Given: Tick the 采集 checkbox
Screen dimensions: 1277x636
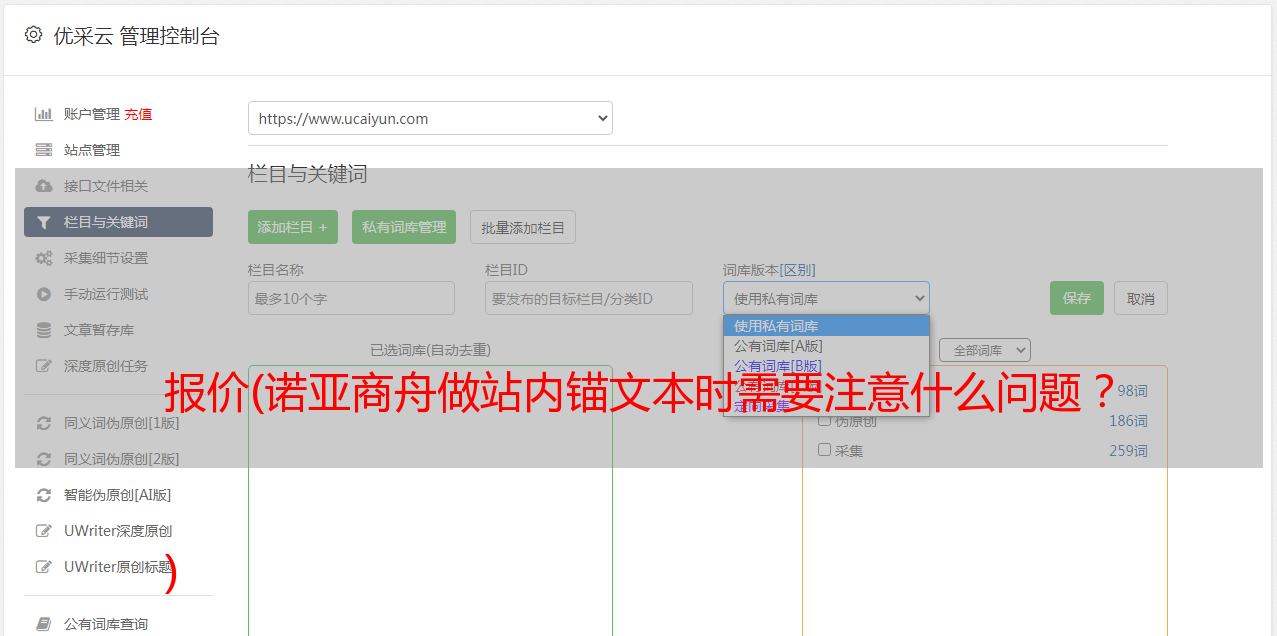Looking at the screenshot, I should tap(825, 450).
